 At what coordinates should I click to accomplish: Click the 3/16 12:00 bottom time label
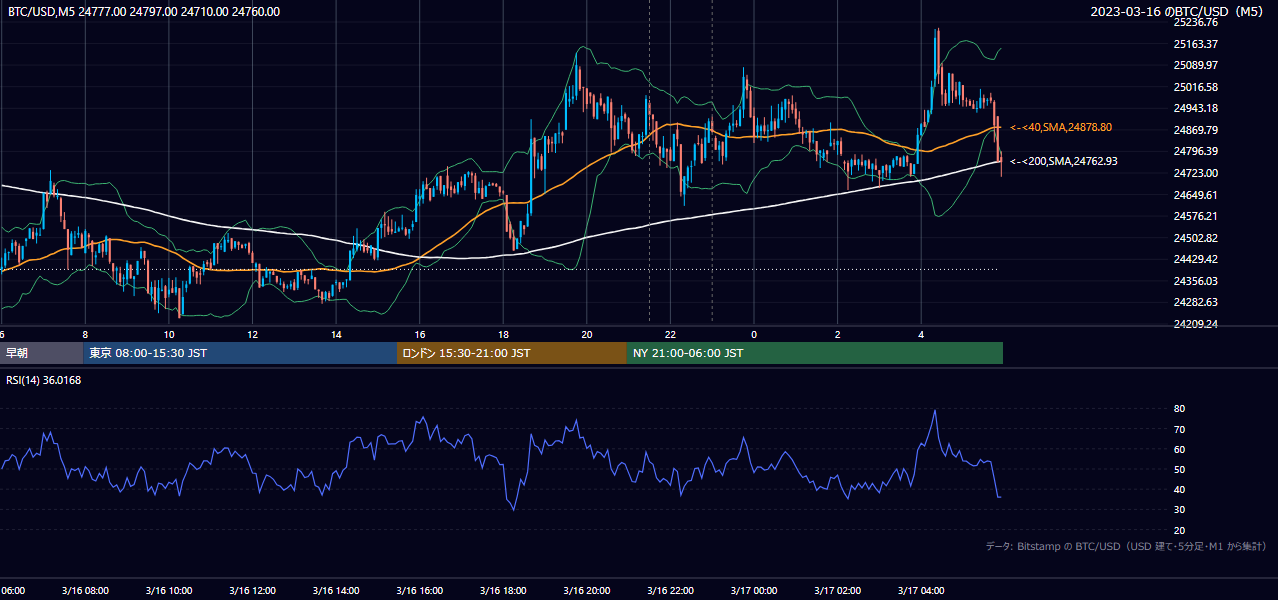(251, 591)
